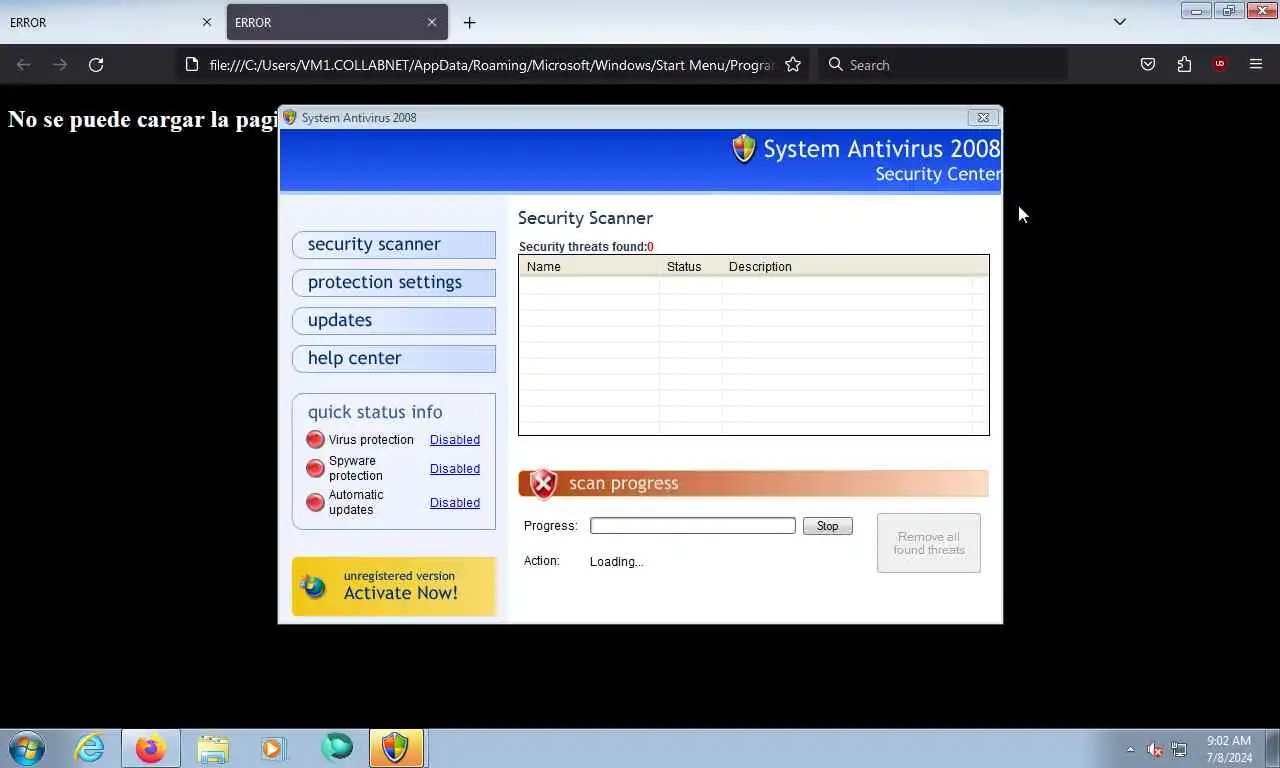Click the globe icon in Activate banner
The height and width of the screenshot is (768, 1280).
(314, 587)
